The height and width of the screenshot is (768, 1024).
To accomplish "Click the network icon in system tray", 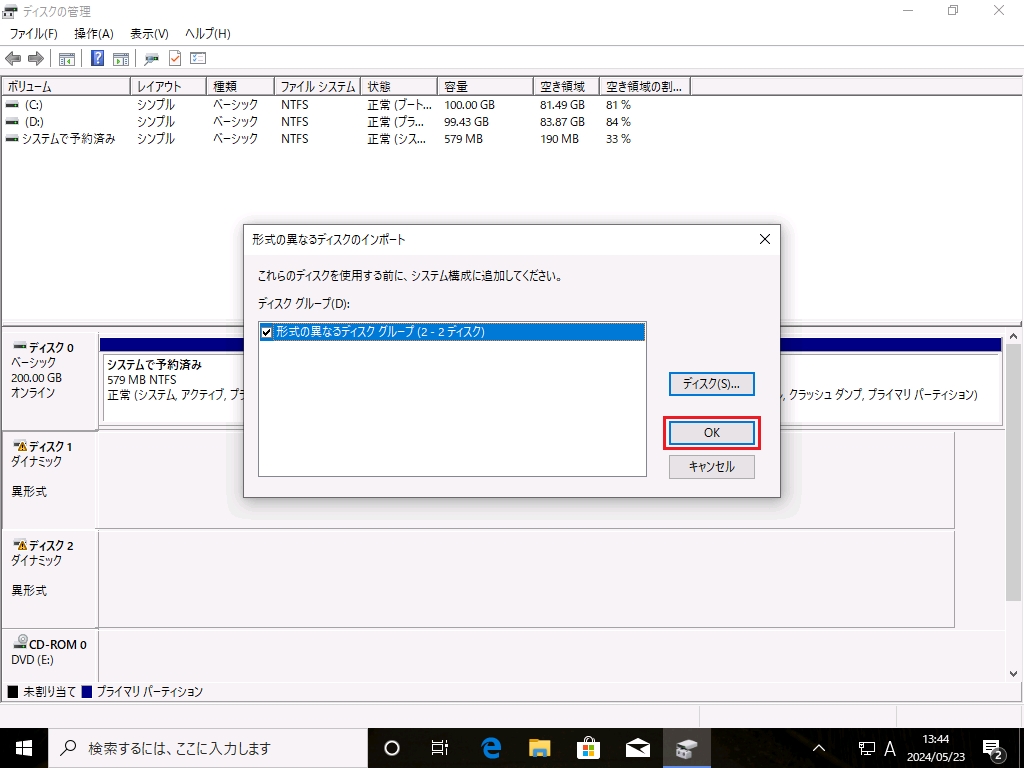I will coord(867,748).
